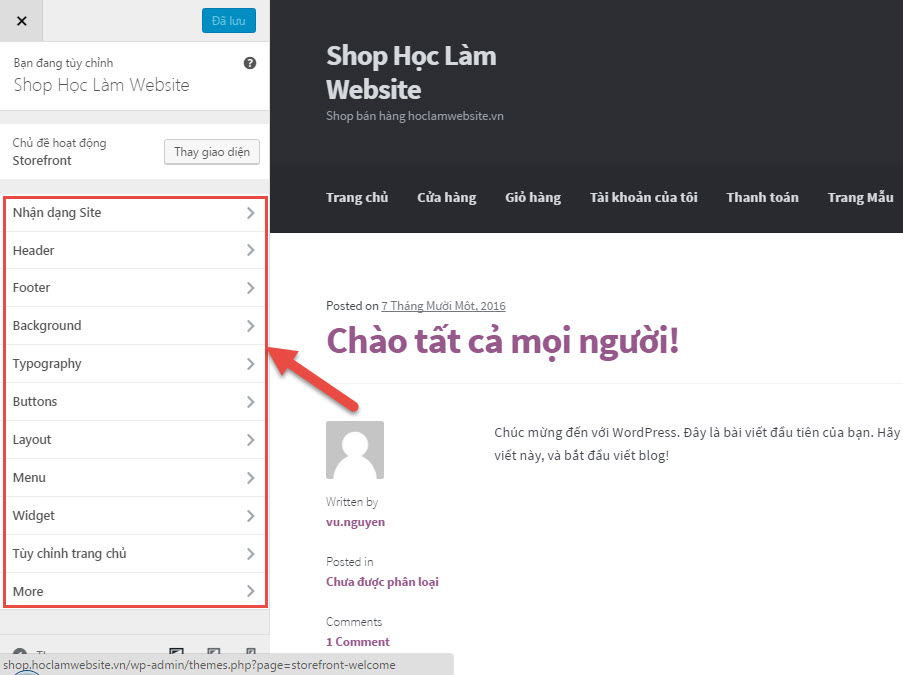Image resolution: width=903 pixels, height=675 pixels.
Task: Open the Tùy chỉnh trang chủ section
Action: coord(135,553)
